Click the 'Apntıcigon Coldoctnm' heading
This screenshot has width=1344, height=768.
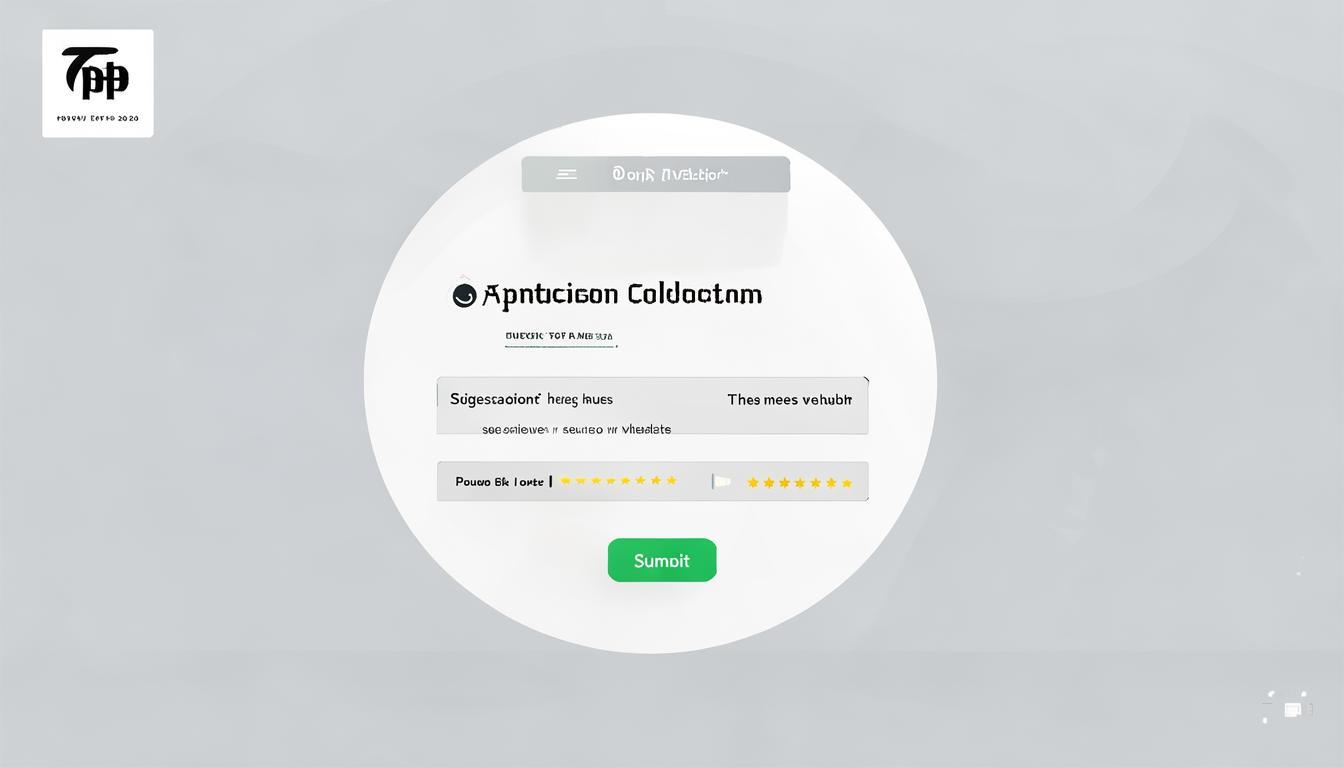[x=621, y=294]
